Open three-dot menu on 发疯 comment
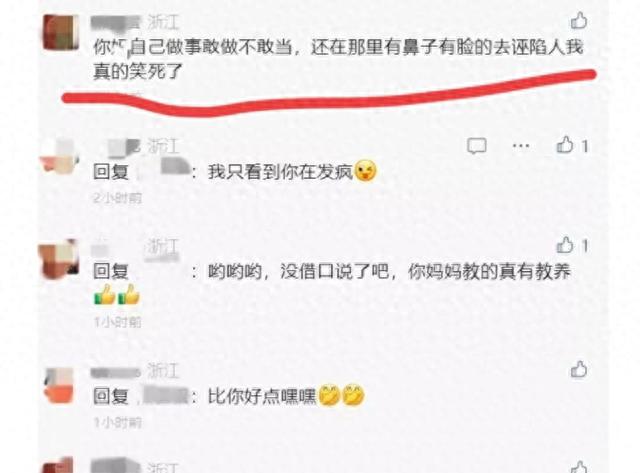This screenshot has height=473, width=640. [x=521, y=146]
